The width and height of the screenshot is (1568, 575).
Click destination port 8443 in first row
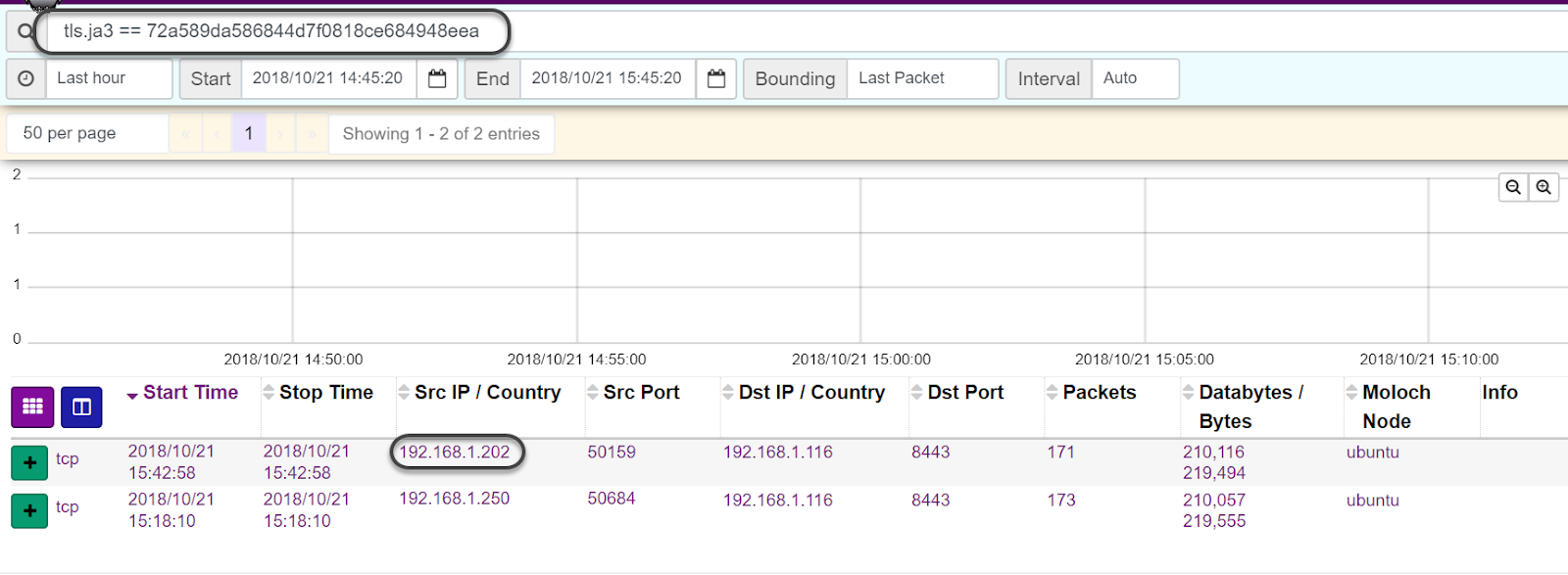point(930,453)
